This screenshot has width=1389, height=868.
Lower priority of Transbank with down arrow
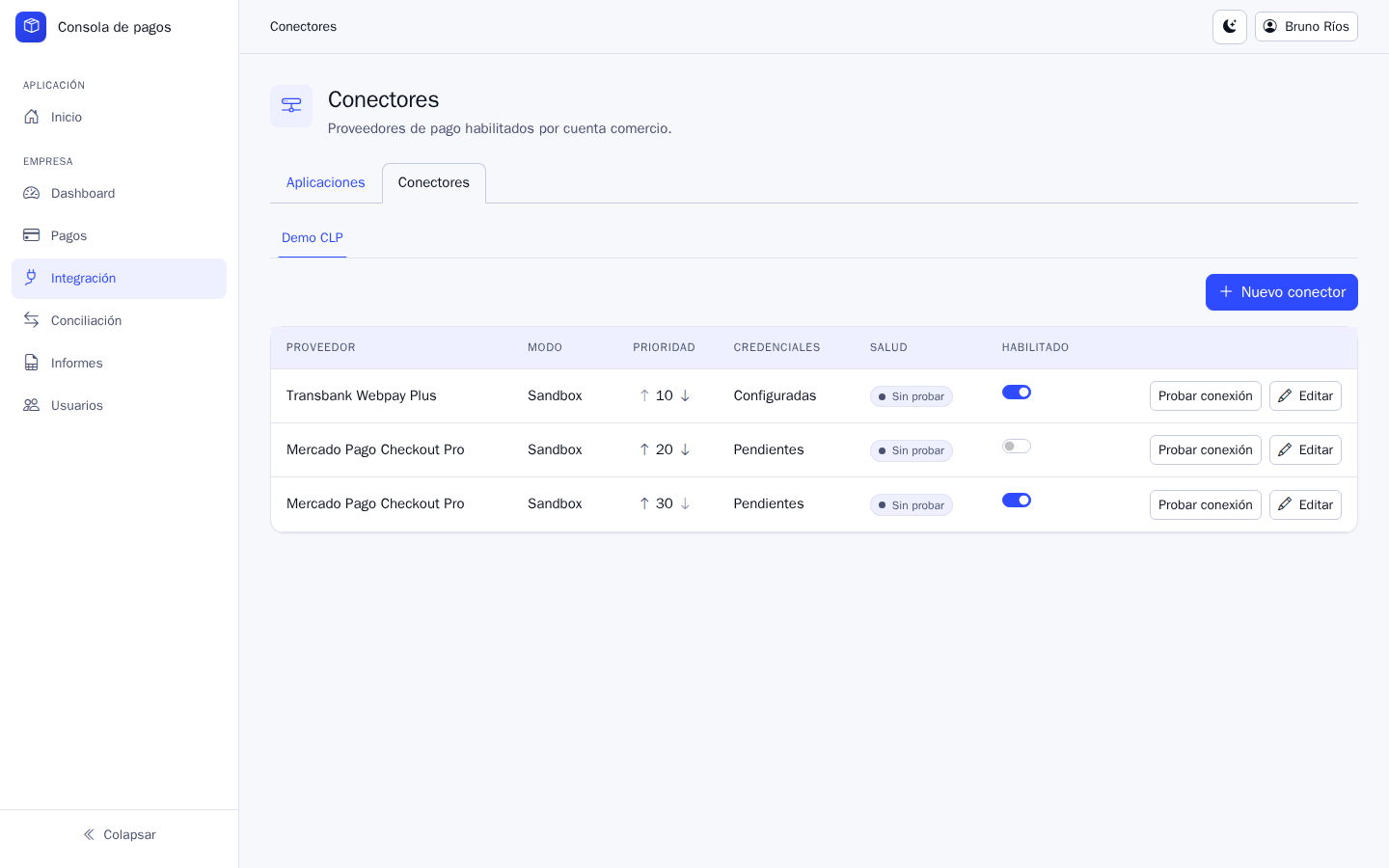point(685,395)
